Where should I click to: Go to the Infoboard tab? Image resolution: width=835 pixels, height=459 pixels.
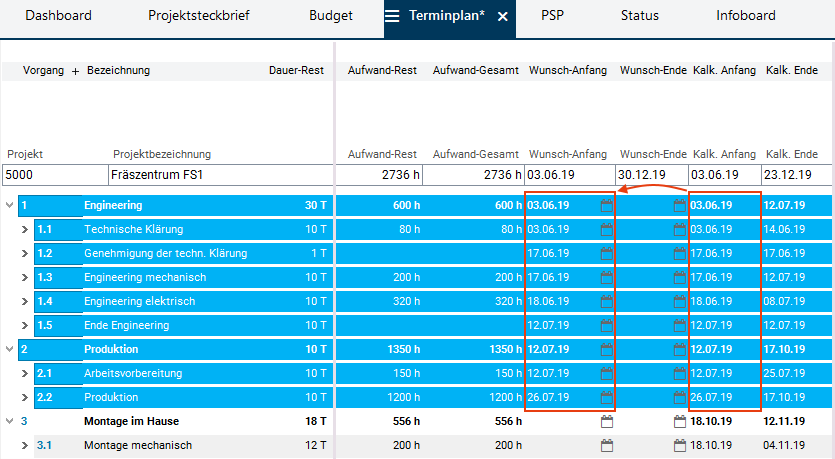[745, 16]
